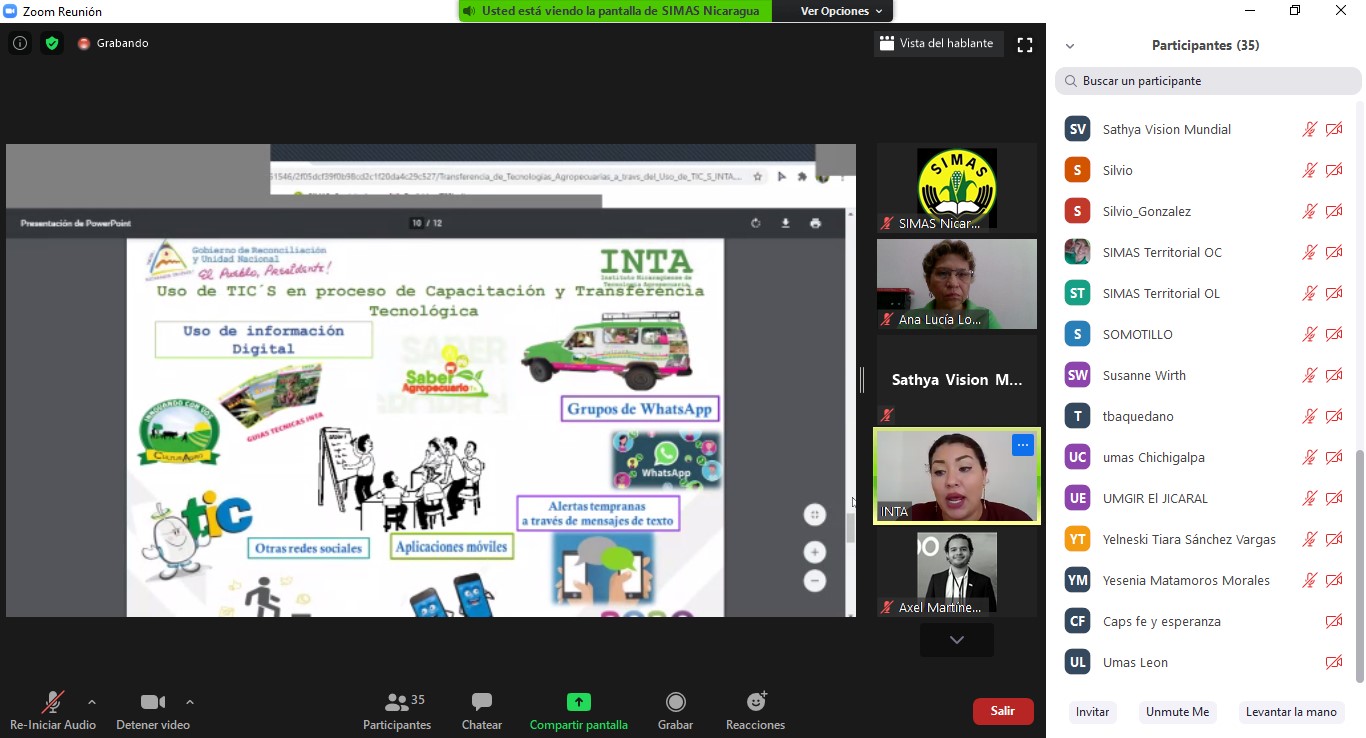Select participant SIMAS Territorial OC
Viewport: 1366px width, 738px height.
click(1205, 252)
